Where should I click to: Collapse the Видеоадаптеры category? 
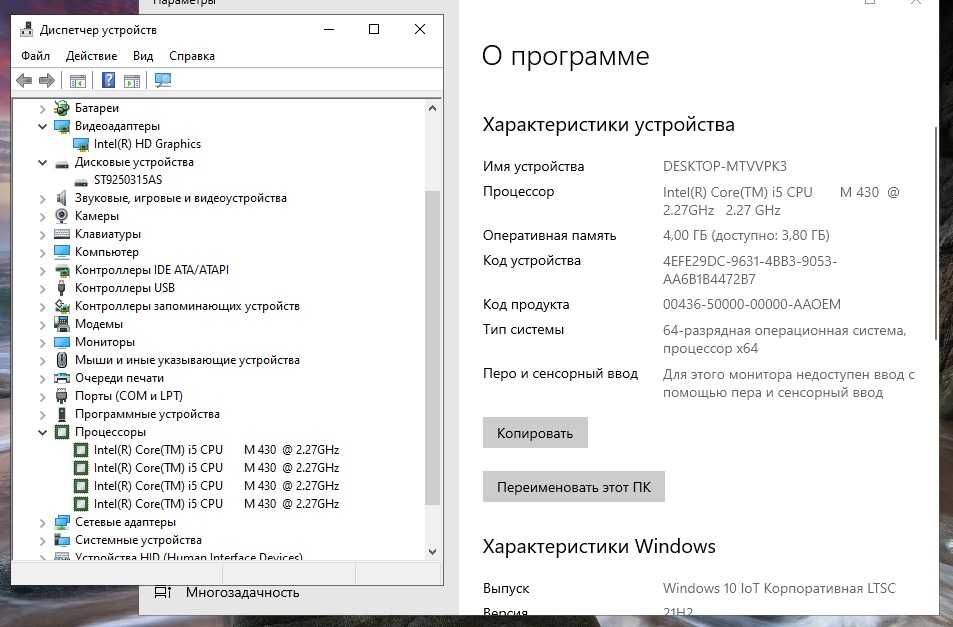tap(42, 126)
